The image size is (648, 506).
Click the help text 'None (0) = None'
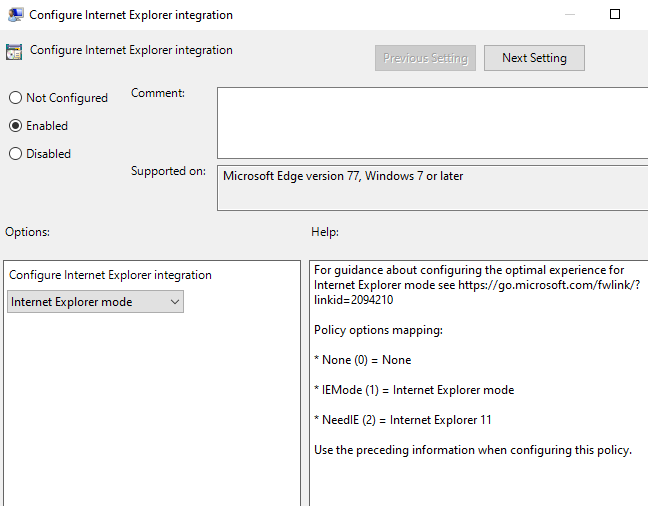(x=362, y=360)
